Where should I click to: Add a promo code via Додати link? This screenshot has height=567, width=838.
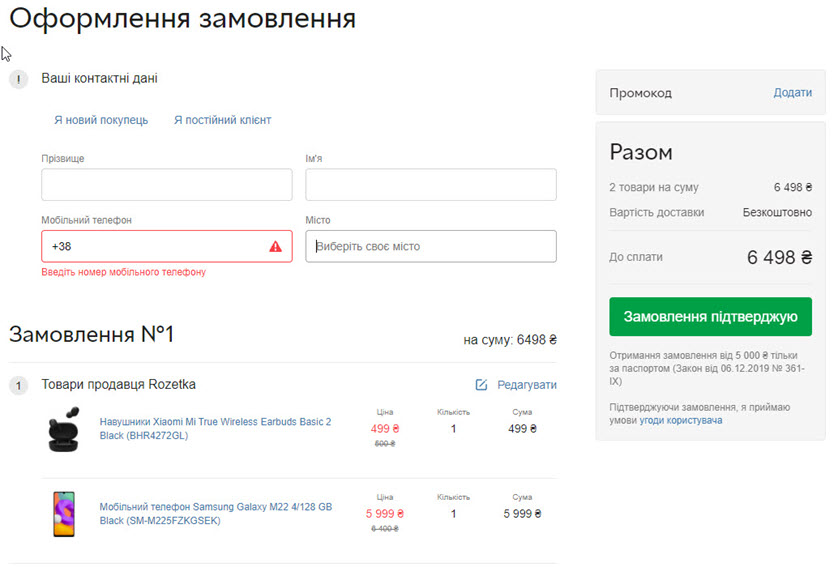point(793,92)
